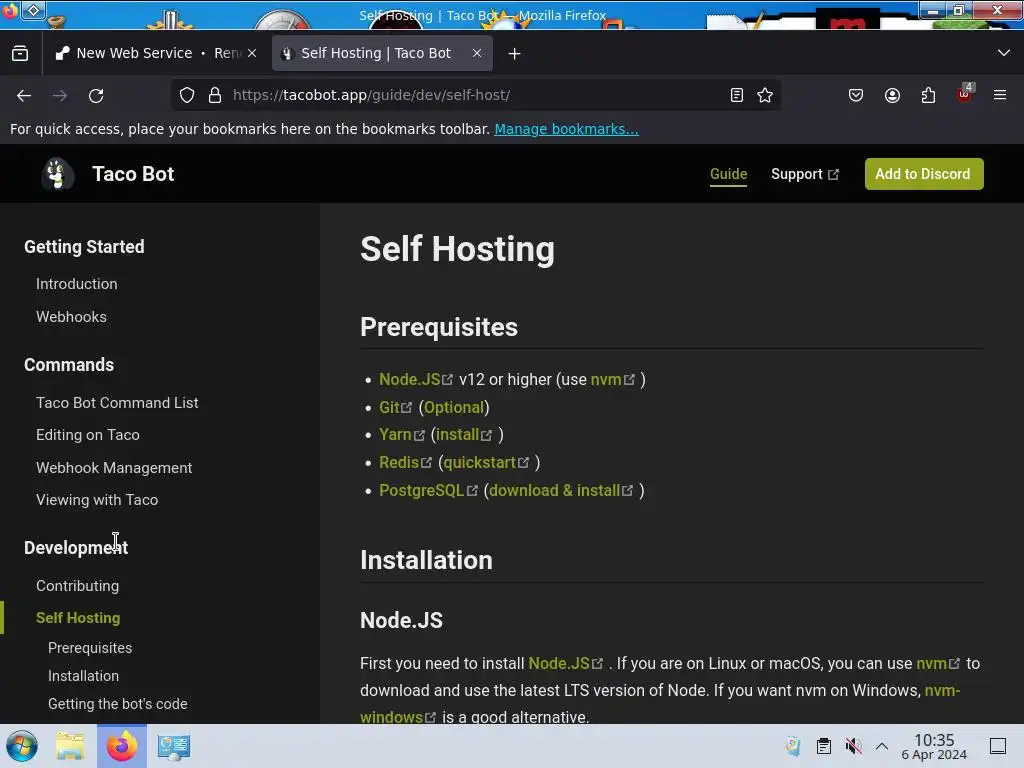Toggle reader view in address bar
Viewport: 1024px width, 768px height.
(x=737, y=95)
